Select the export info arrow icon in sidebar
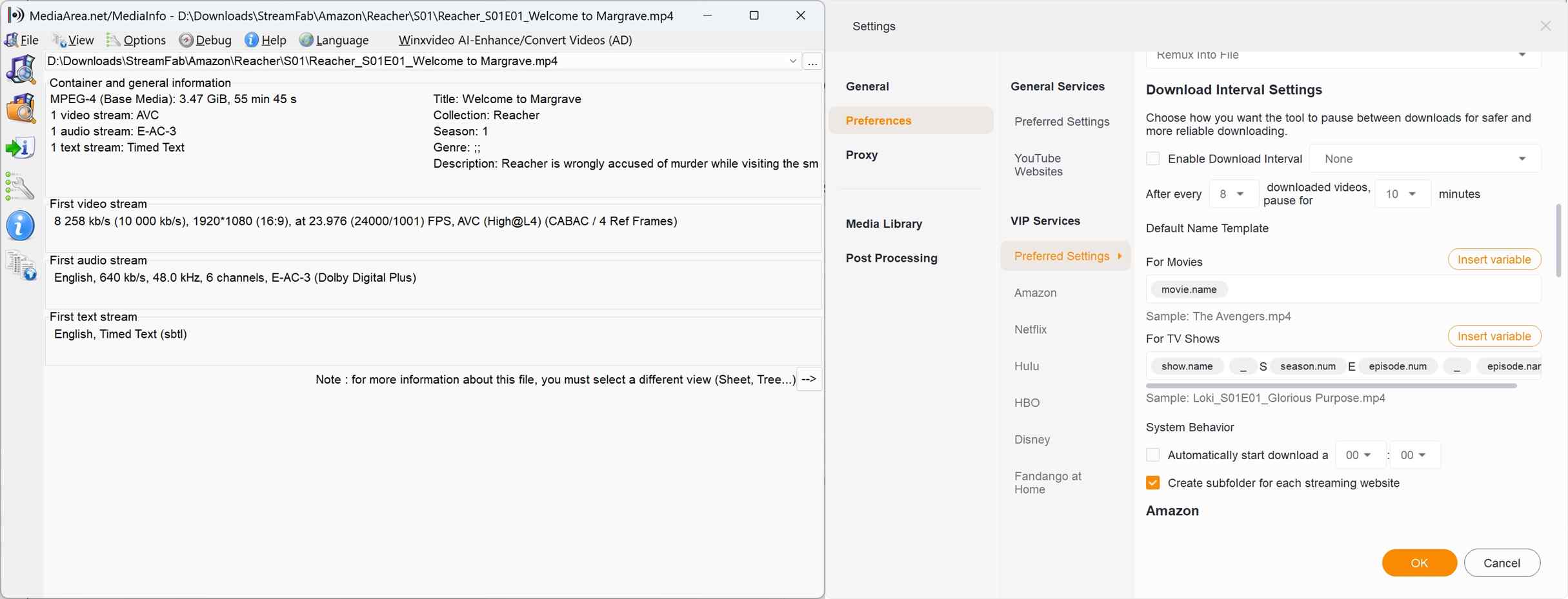 pyautogui.click(x=21, y=147)
